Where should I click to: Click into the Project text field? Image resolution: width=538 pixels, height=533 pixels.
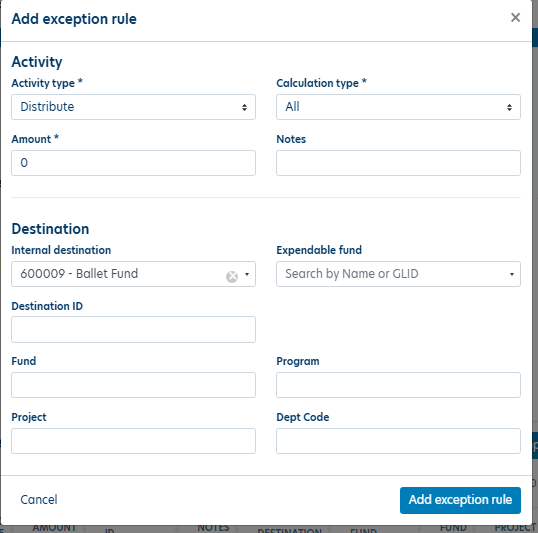(x=133, y=441)
